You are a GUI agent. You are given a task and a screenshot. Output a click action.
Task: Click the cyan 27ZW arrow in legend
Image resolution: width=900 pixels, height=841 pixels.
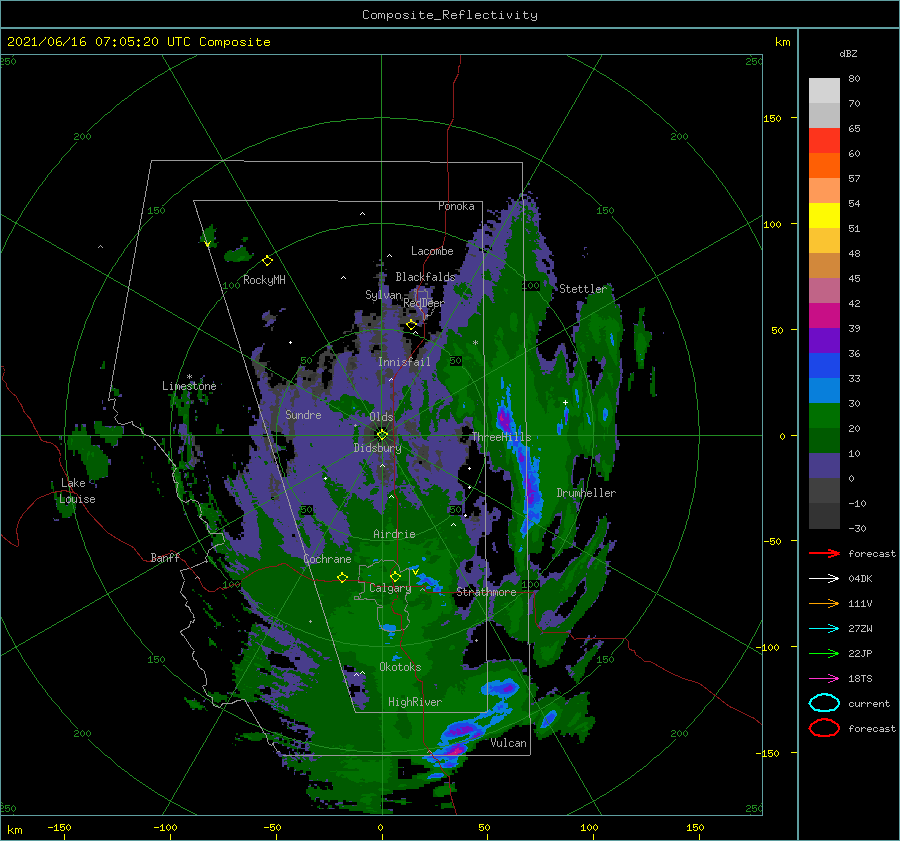tap(824, 628)
